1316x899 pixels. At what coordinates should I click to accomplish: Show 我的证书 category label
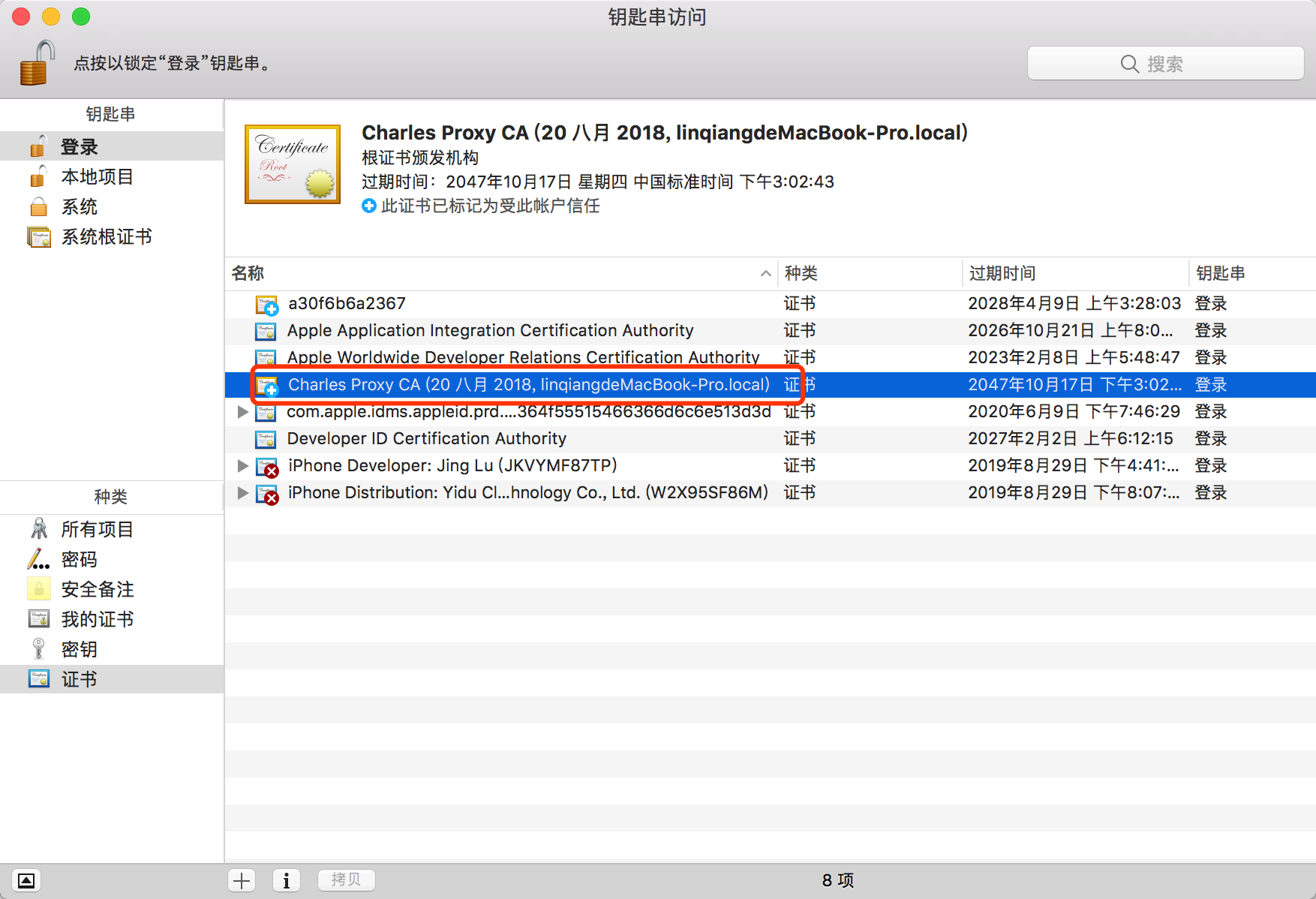[98, 620]
